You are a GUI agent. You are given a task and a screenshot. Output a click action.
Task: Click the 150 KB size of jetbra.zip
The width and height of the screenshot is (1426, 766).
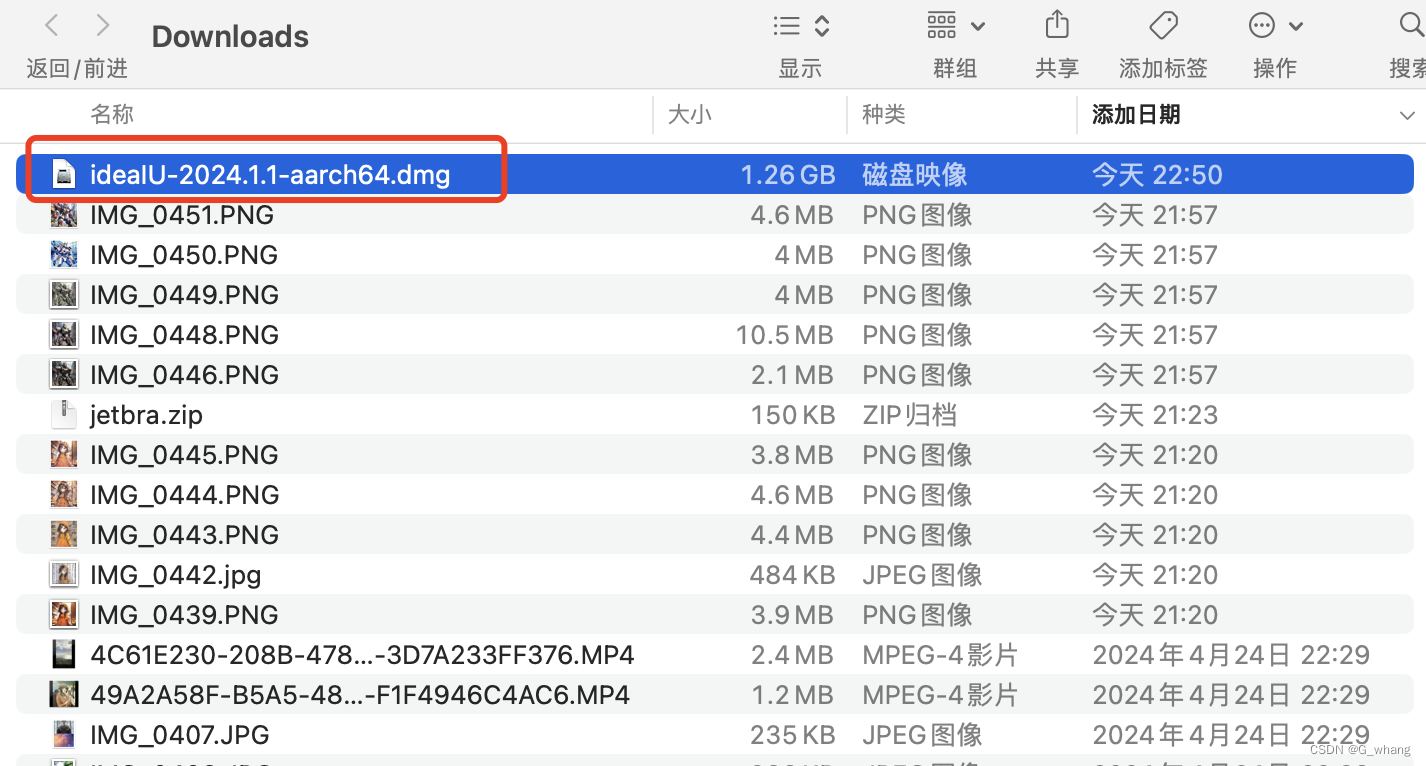point(793,415)
